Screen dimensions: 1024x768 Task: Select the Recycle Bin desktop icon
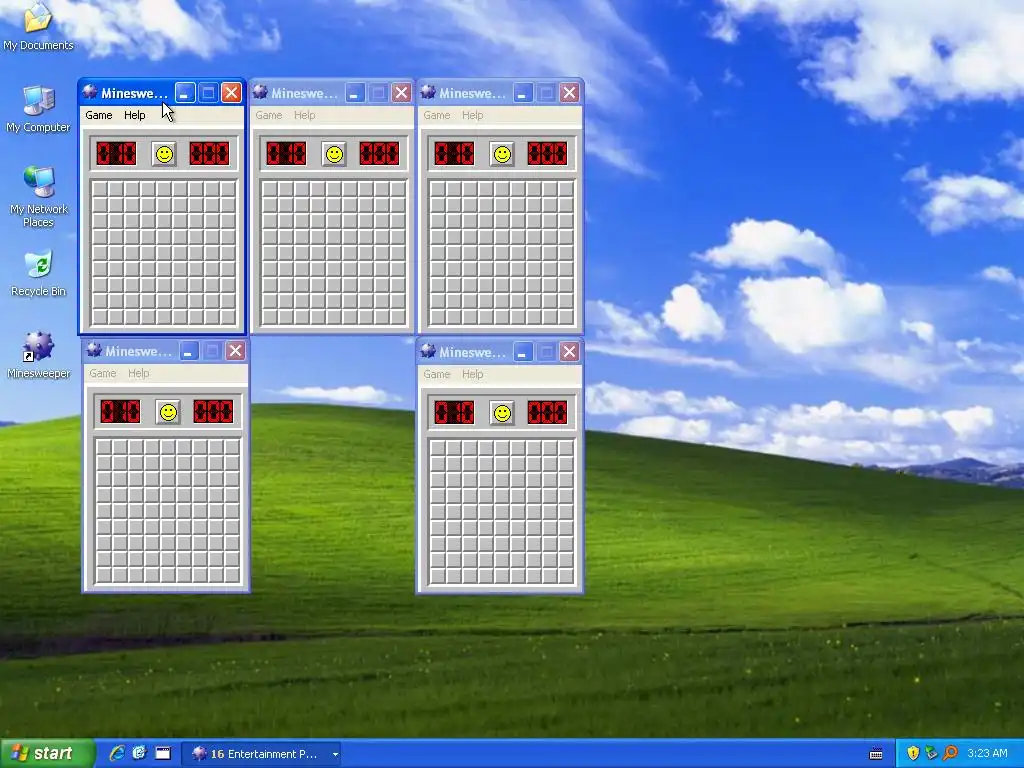[x=39, y=274]
